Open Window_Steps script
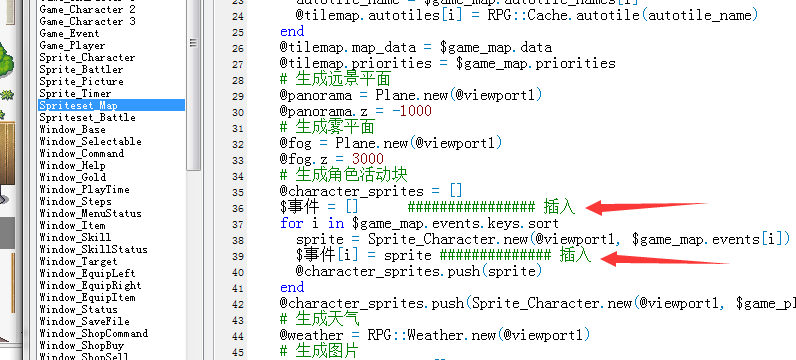 [75, 201]
